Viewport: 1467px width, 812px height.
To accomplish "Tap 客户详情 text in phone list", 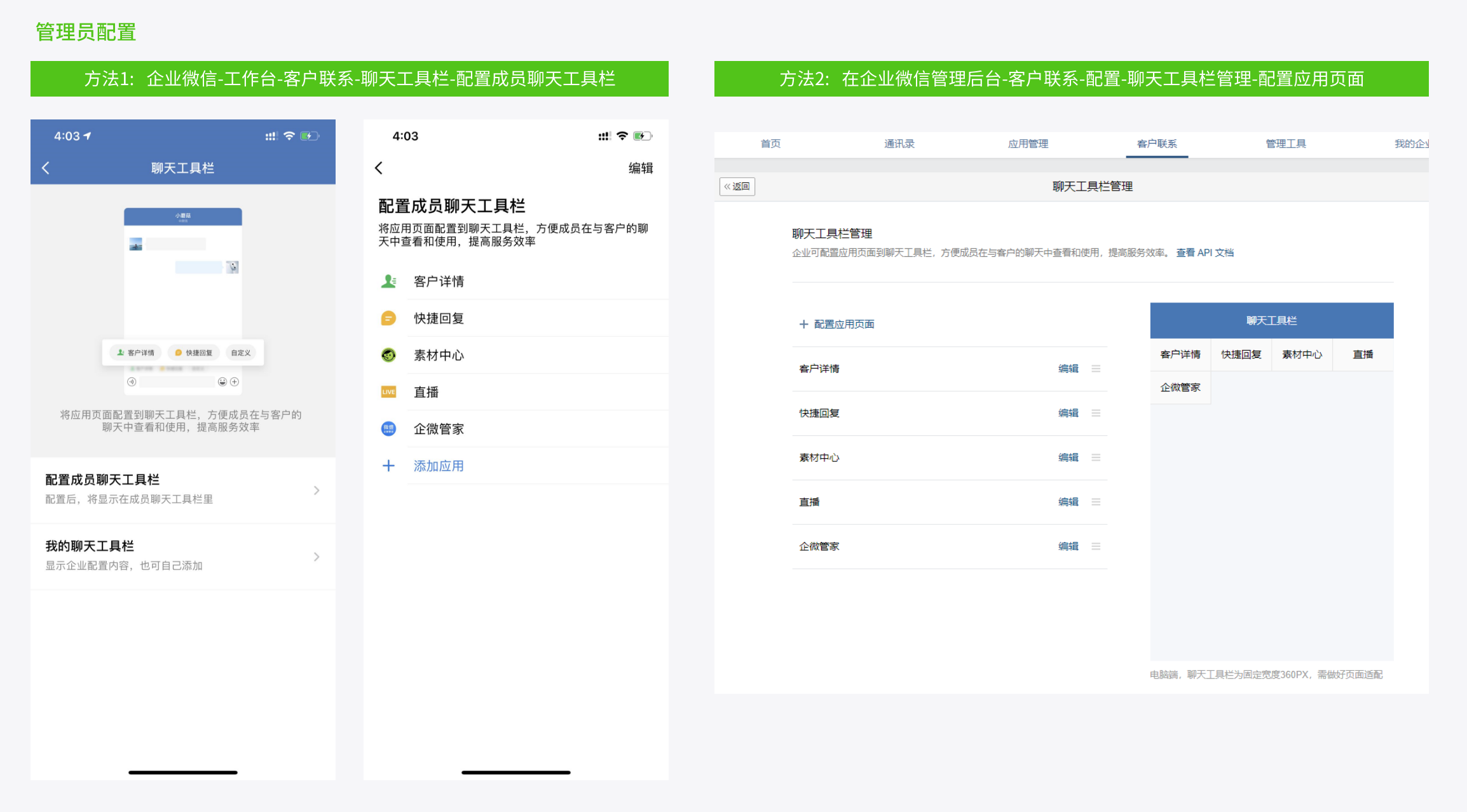I will pos(439,281).
